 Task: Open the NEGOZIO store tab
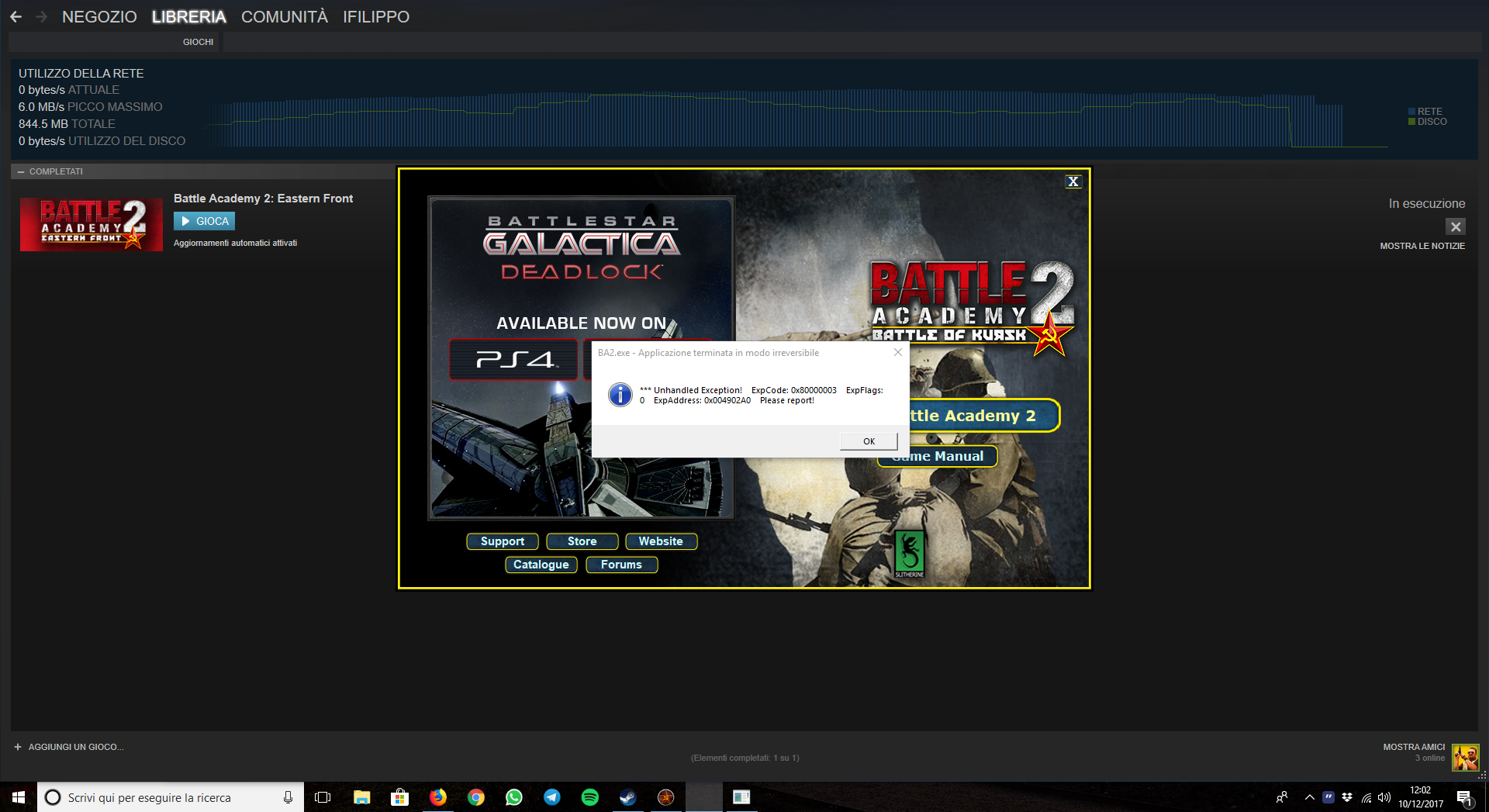(x=99, y=16)
